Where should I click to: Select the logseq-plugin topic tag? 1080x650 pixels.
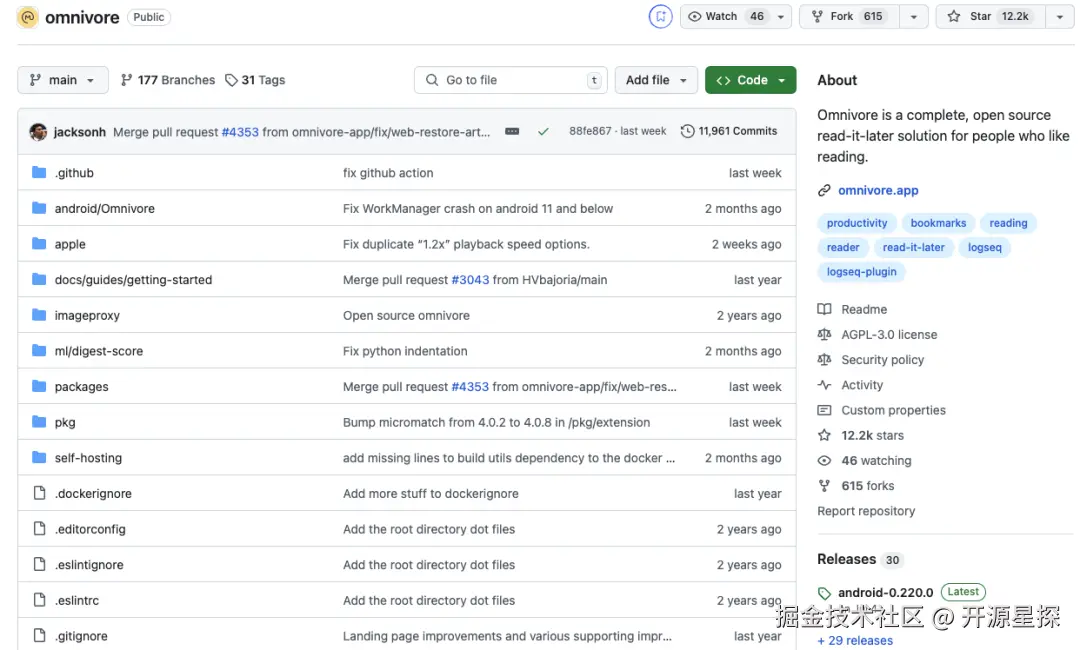[862, 271]
